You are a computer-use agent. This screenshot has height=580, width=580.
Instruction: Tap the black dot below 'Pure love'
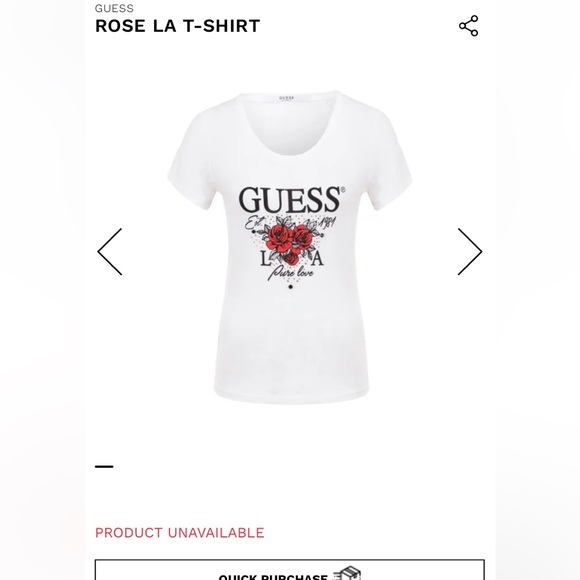point(290,287)
